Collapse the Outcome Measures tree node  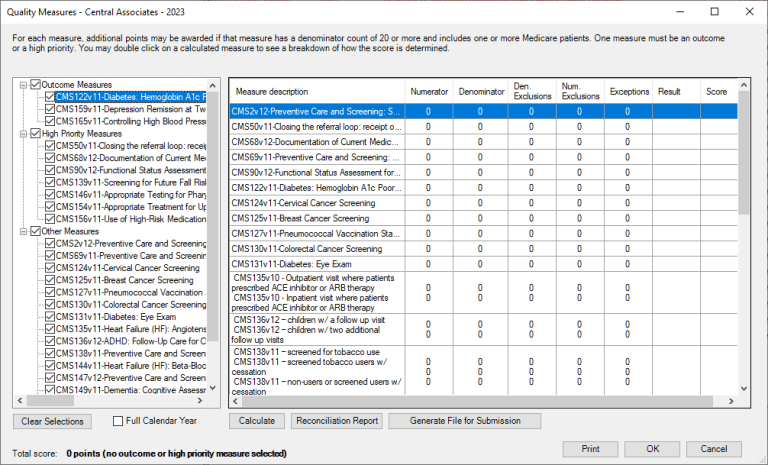click(x=23, y=85)
